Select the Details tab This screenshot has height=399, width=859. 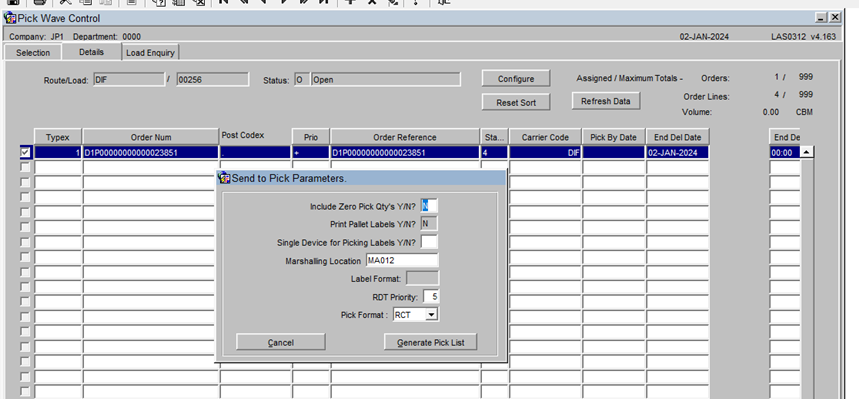pos(91,52)
